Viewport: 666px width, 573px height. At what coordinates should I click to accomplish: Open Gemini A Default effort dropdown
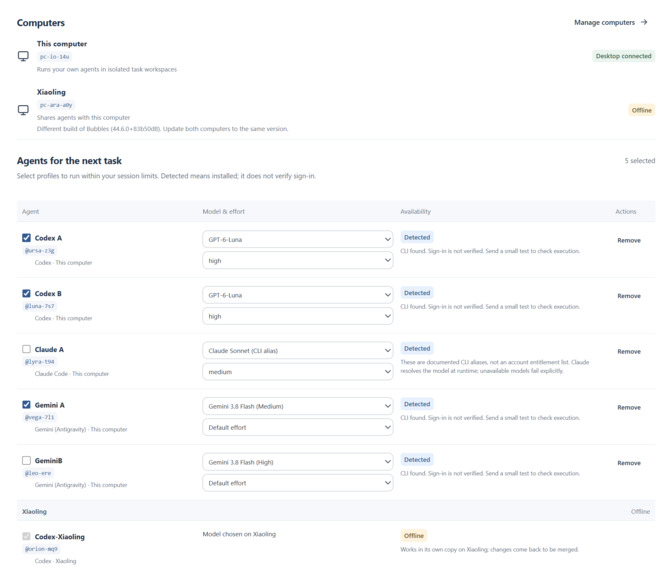coord(298,427)
